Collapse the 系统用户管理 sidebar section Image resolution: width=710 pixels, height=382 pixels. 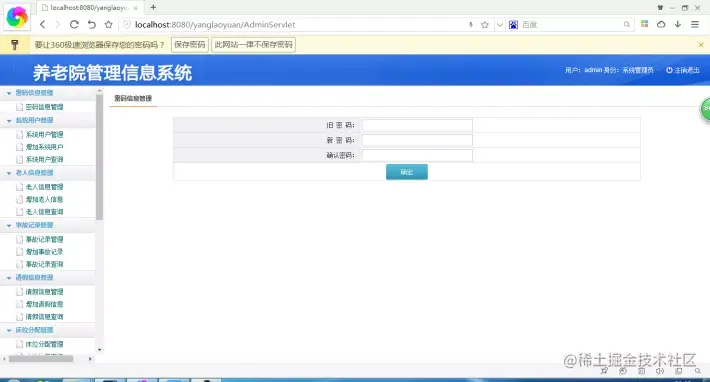point(9,121)
